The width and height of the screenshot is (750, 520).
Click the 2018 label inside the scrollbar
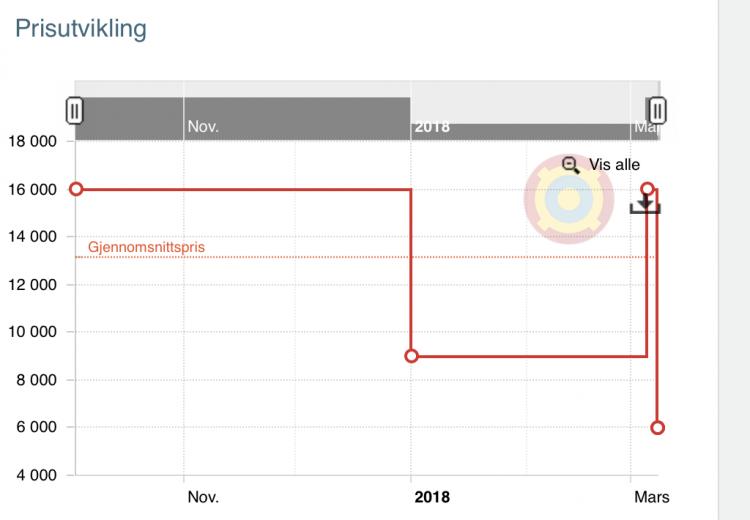(432, 127)
